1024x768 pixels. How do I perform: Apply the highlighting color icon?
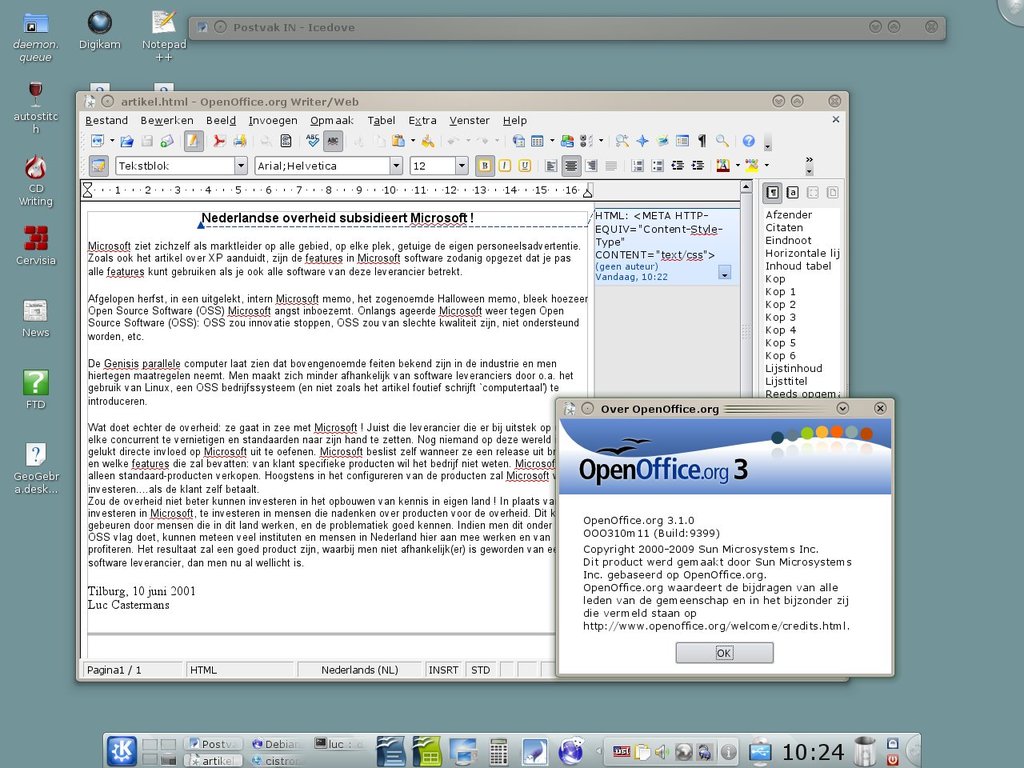pos(752,166)
